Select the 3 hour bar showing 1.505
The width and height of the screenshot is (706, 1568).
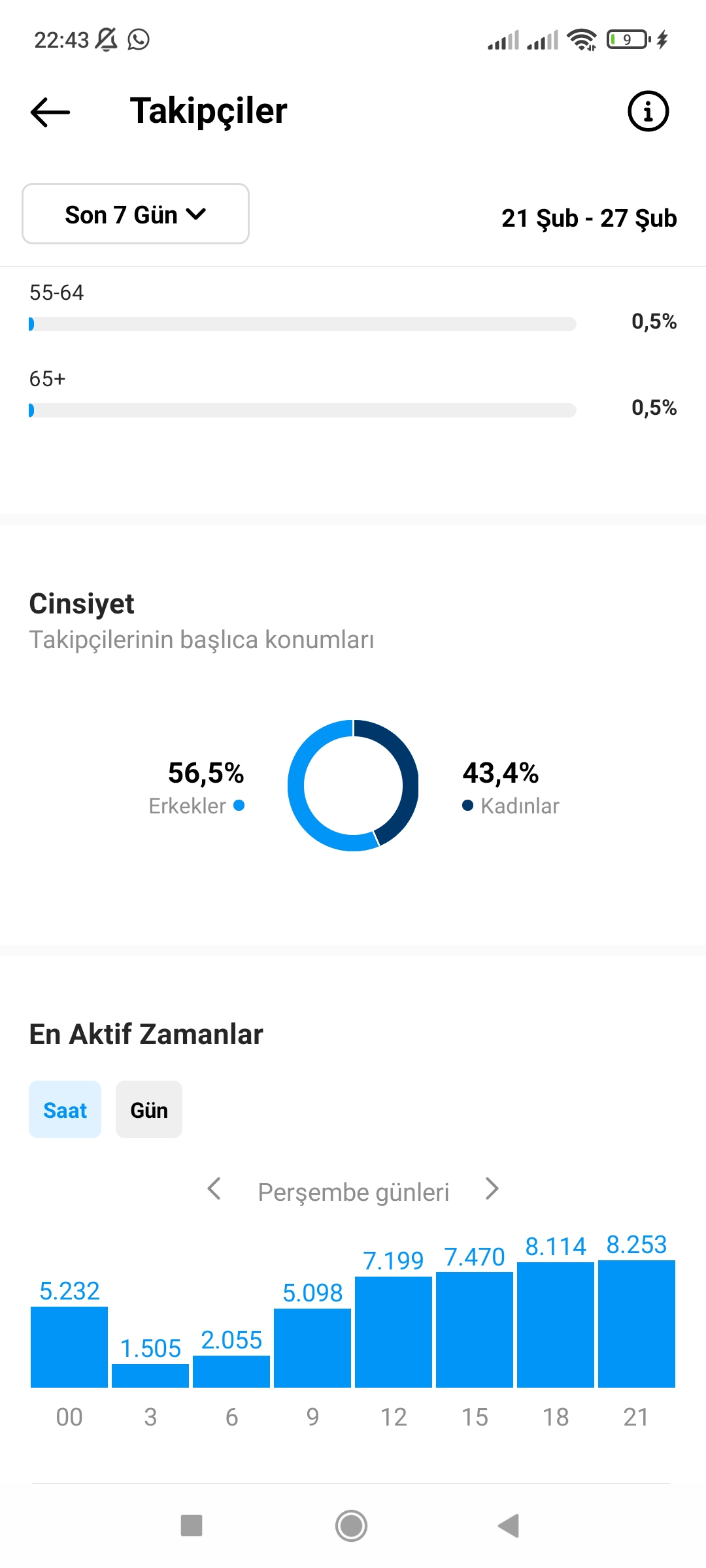point(150,1375)
